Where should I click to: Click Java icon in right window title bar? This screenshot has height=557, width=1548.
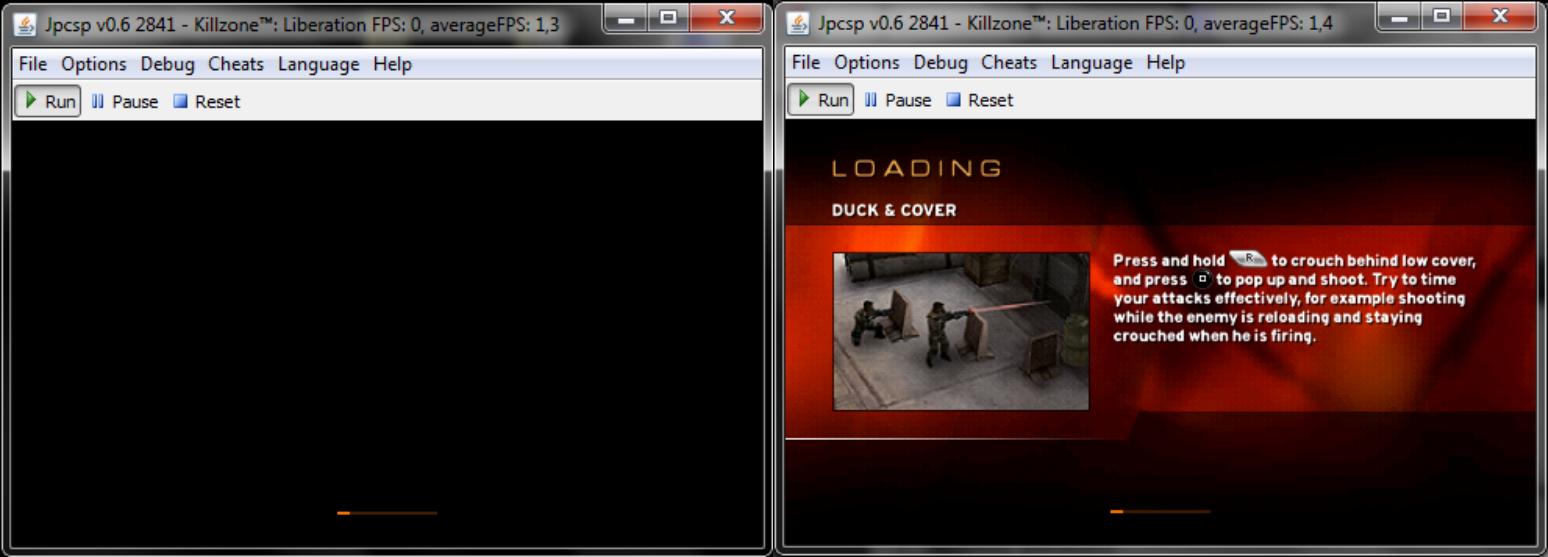[x=800, y=23]
